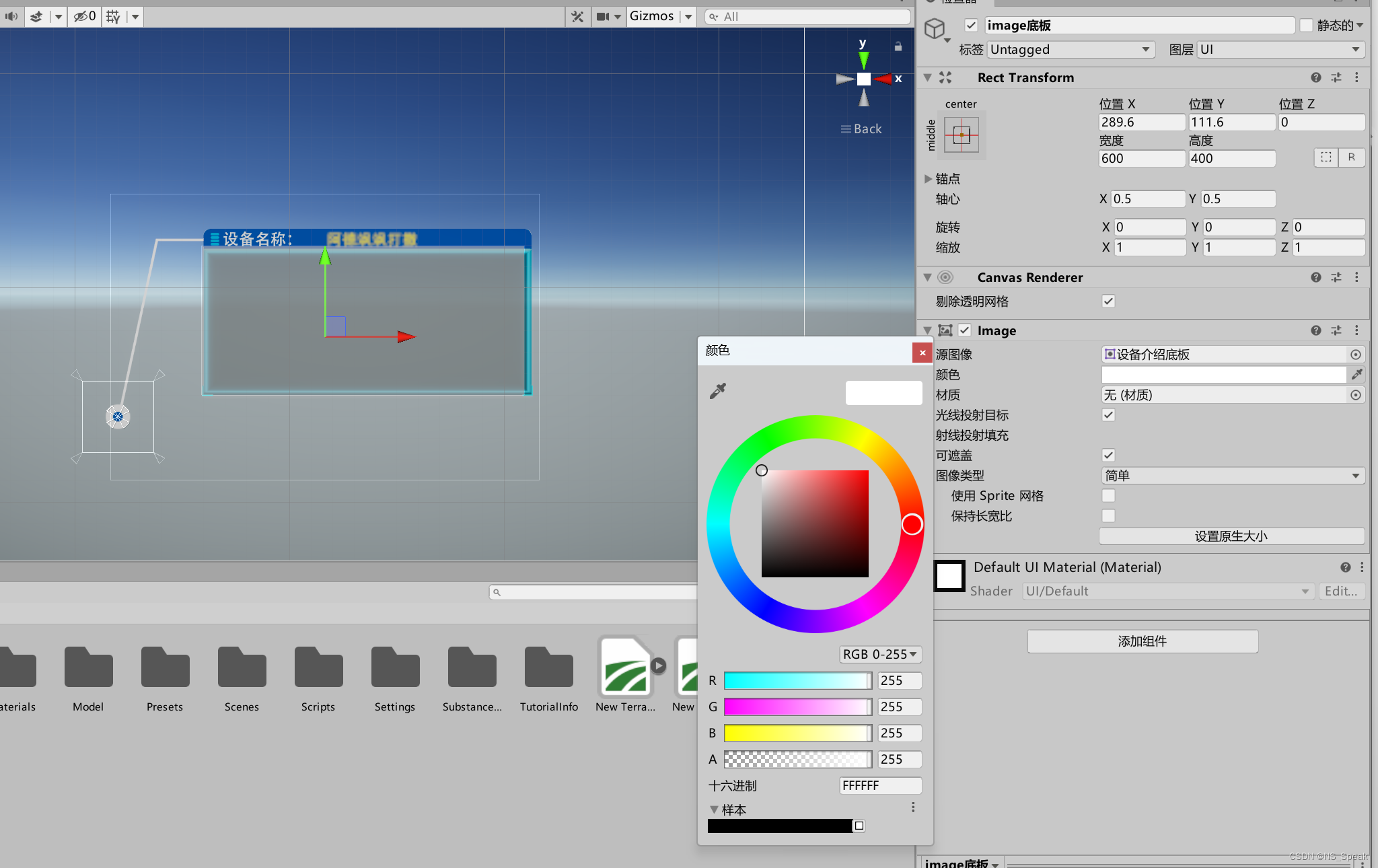Image resolution: width=1378 pixels, height=868 pixels.
Task: Open Canvas Renderer more options menu
Action: [1356, 277]
